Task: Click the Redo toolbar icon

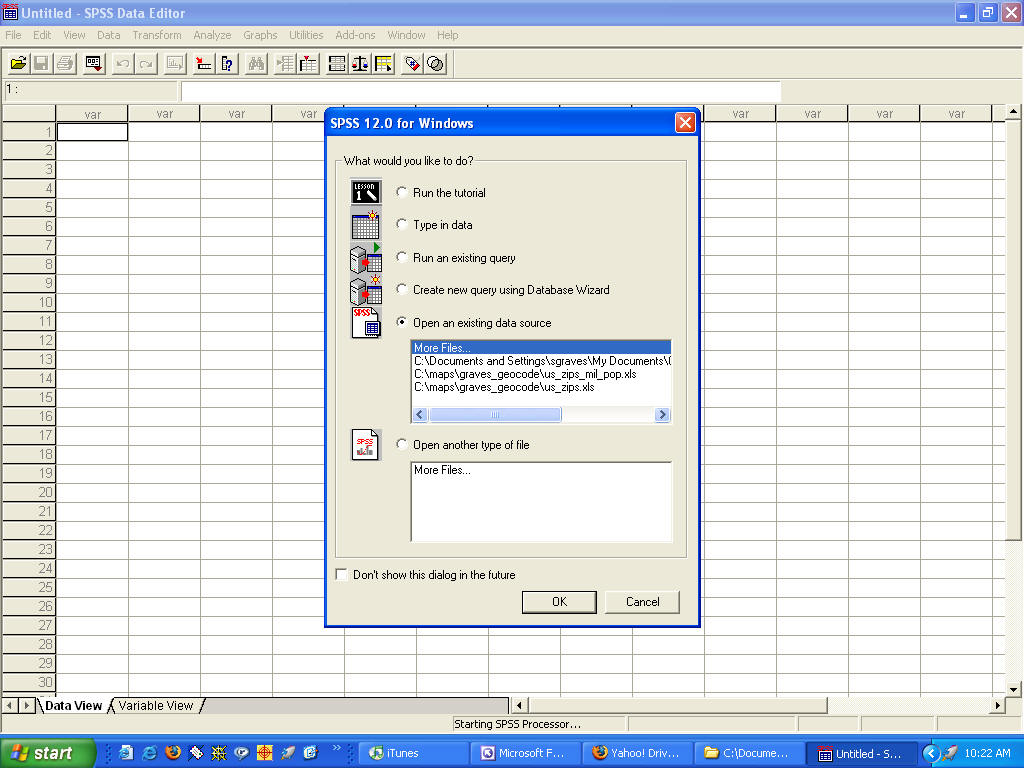Action: [146, 63]
